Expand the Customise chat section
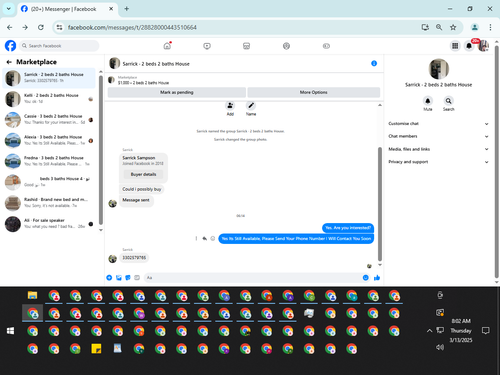500x375 pixels. click(438, 124)
